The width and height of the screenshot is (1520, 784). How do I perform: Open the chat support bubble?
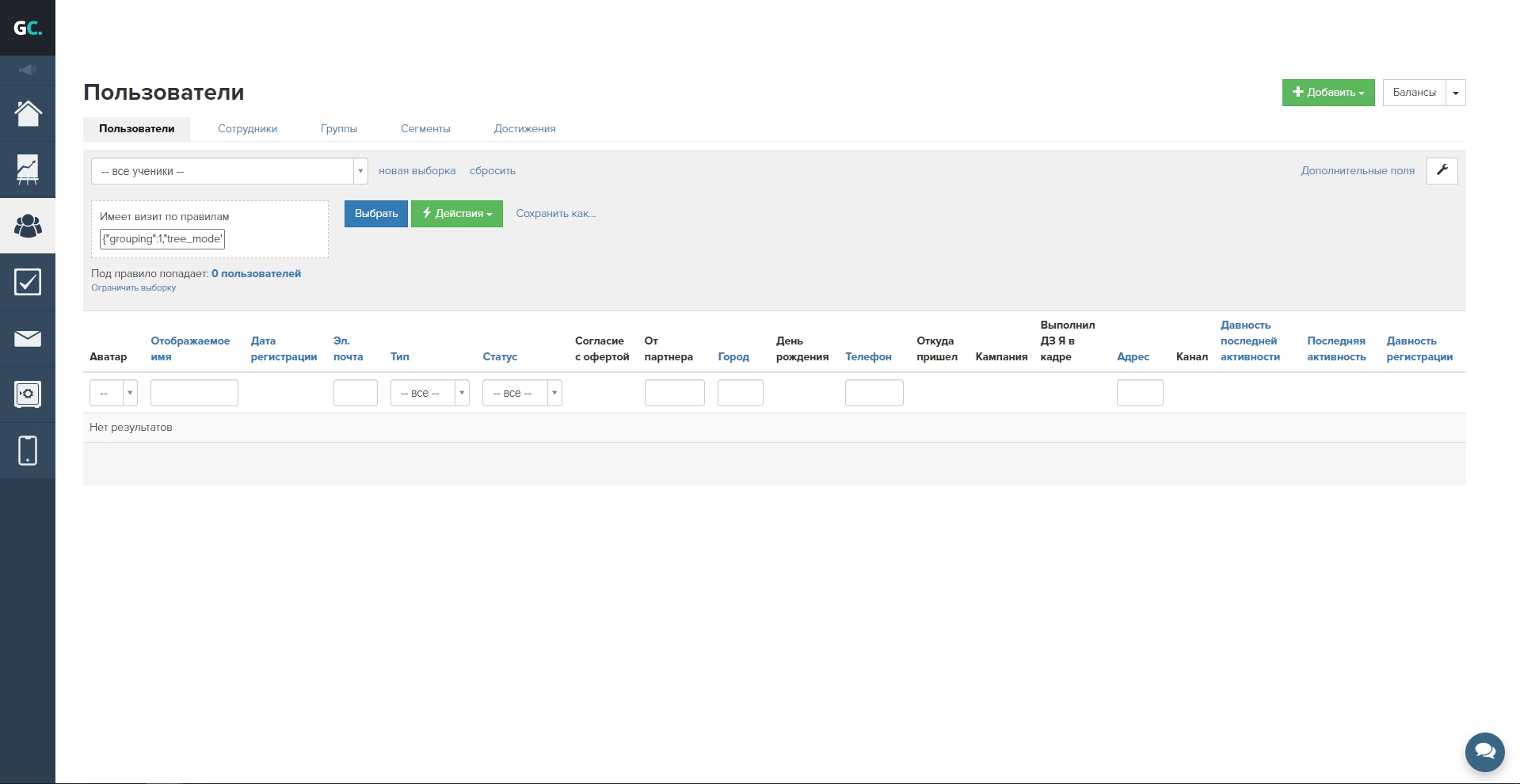coord(1484,752)
